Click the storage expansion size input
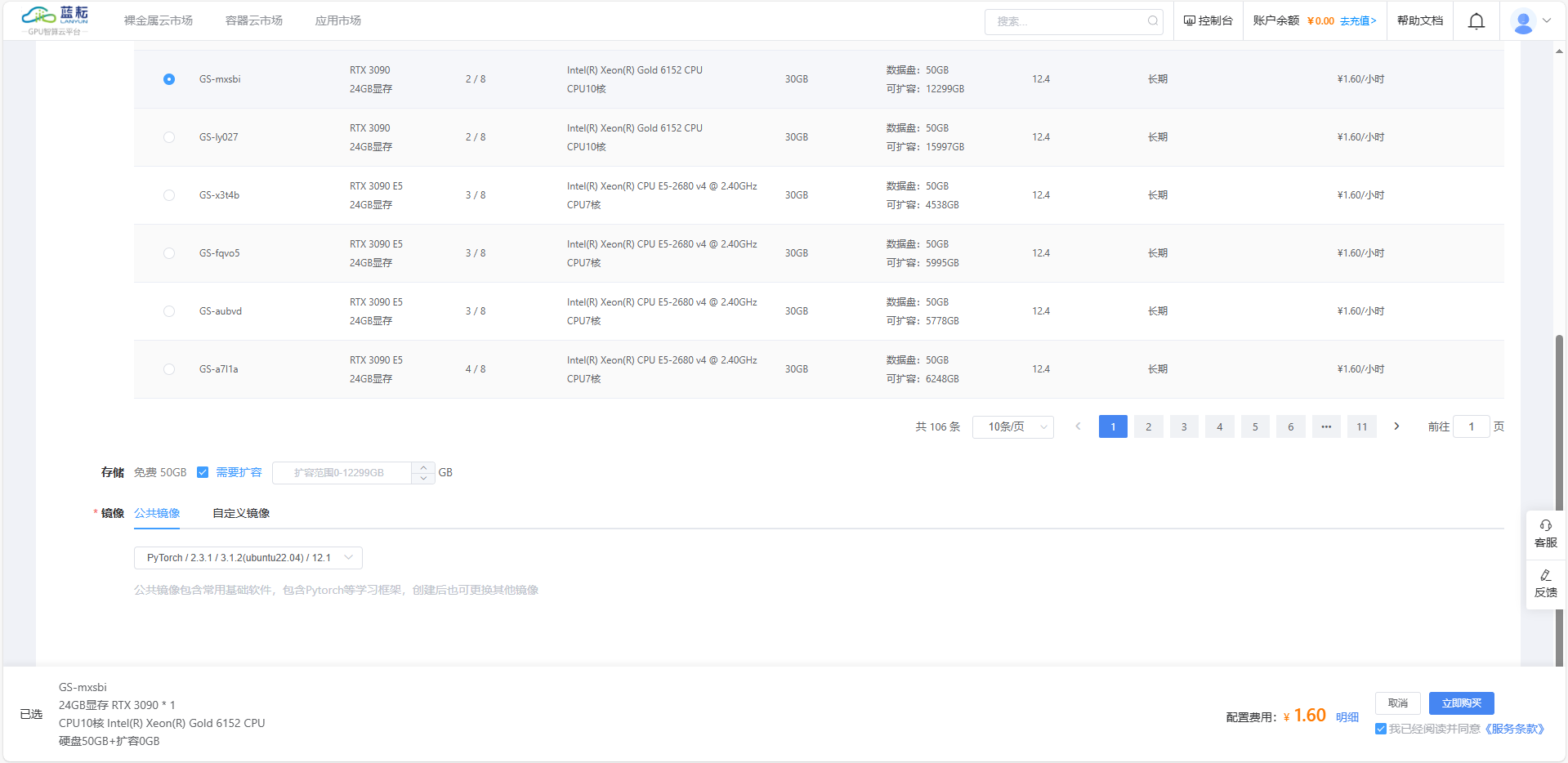This screenshot has width=1568, height=763. click(342, 473)
